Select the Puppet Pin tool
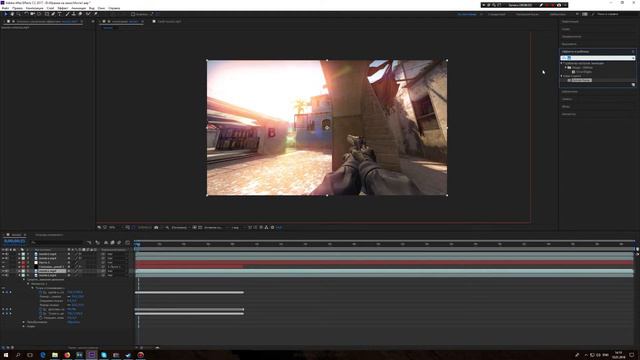The image size is (640, 360). coord(96,14)
